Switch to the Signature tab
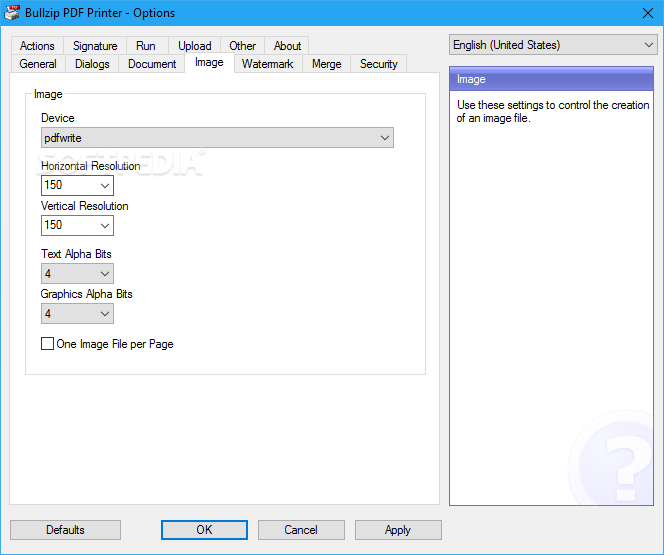Image resolution: width=664 pixels, height=555 pixels. pos(95,46)
